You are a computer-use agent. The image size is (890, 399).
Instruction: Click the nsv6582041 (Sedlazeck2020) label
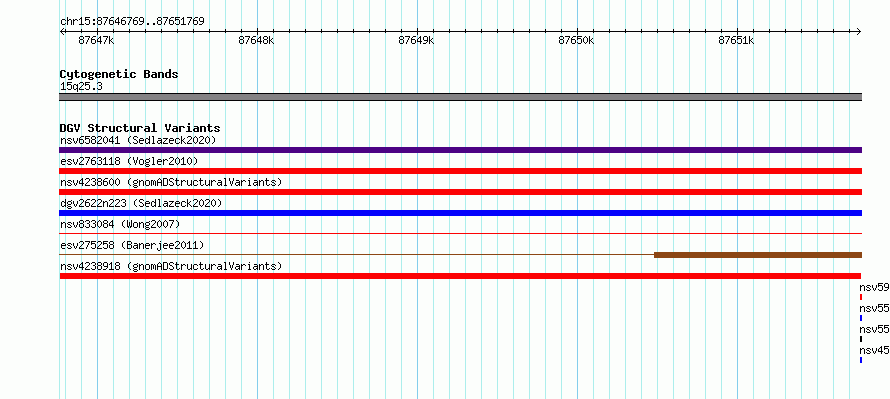(138, 140)
